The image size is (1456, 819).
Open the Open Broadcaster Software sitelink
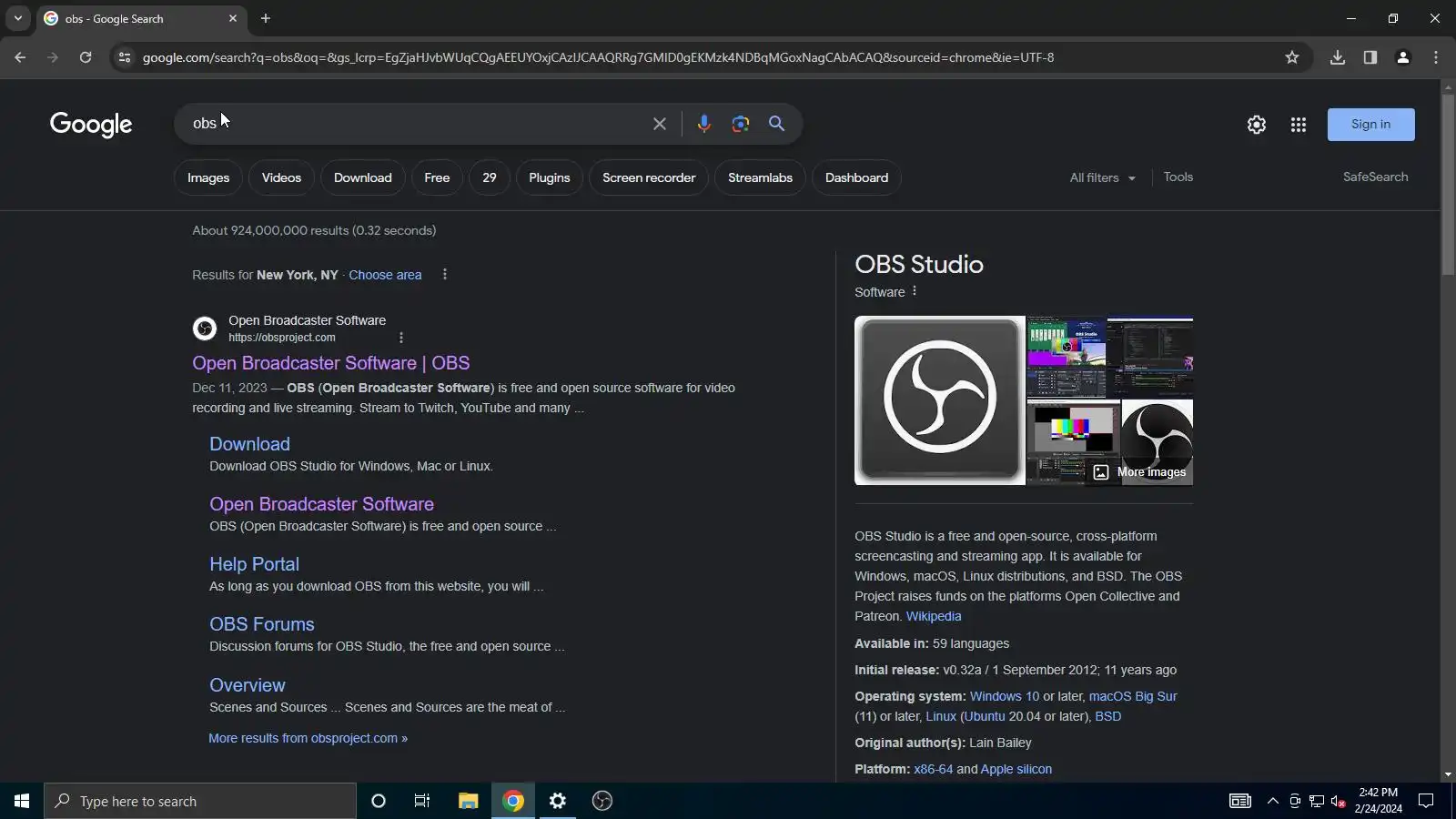coord(322,504)
